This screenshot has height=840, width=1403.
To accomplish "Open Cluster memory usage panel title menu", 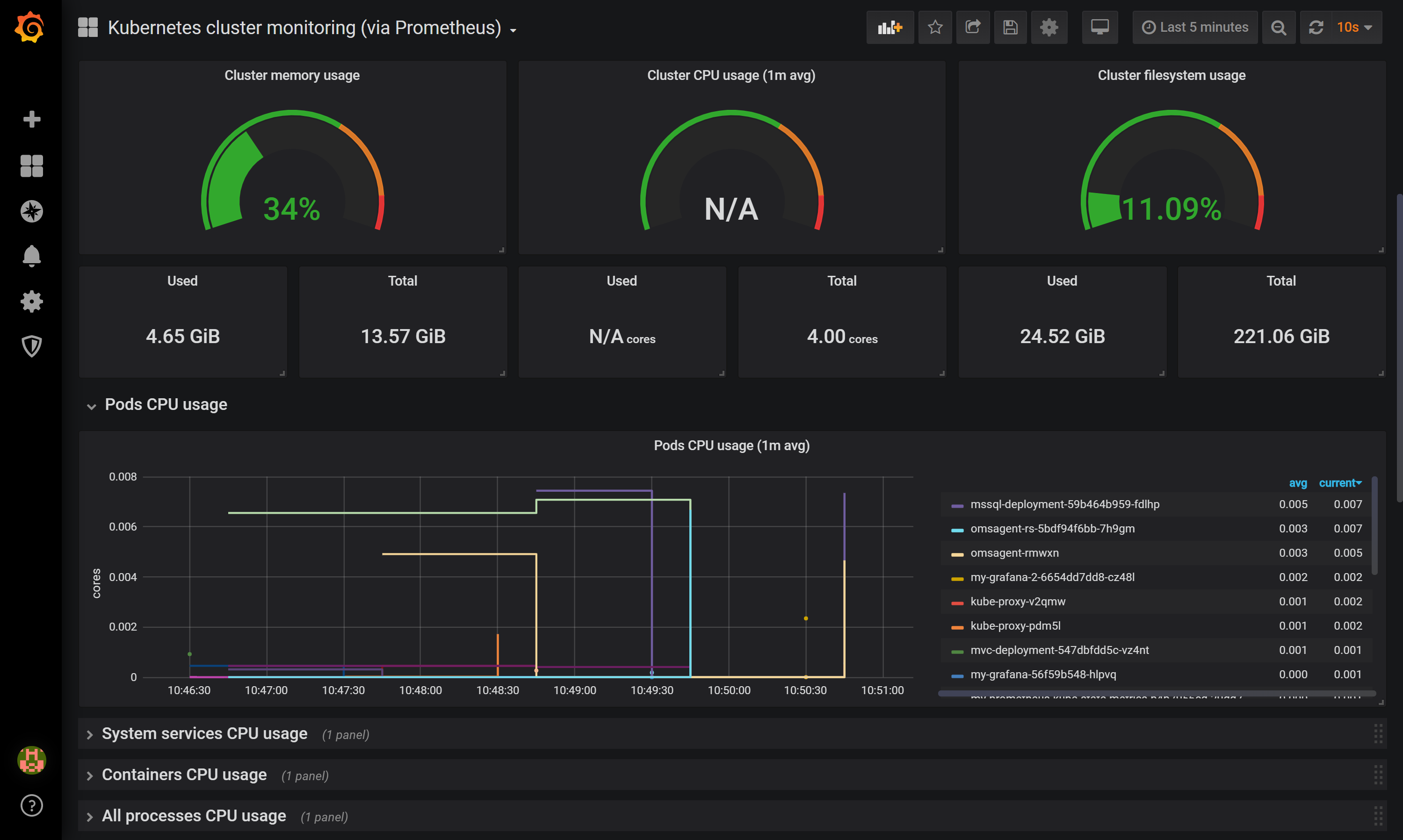I will click(x=292, y=75).
